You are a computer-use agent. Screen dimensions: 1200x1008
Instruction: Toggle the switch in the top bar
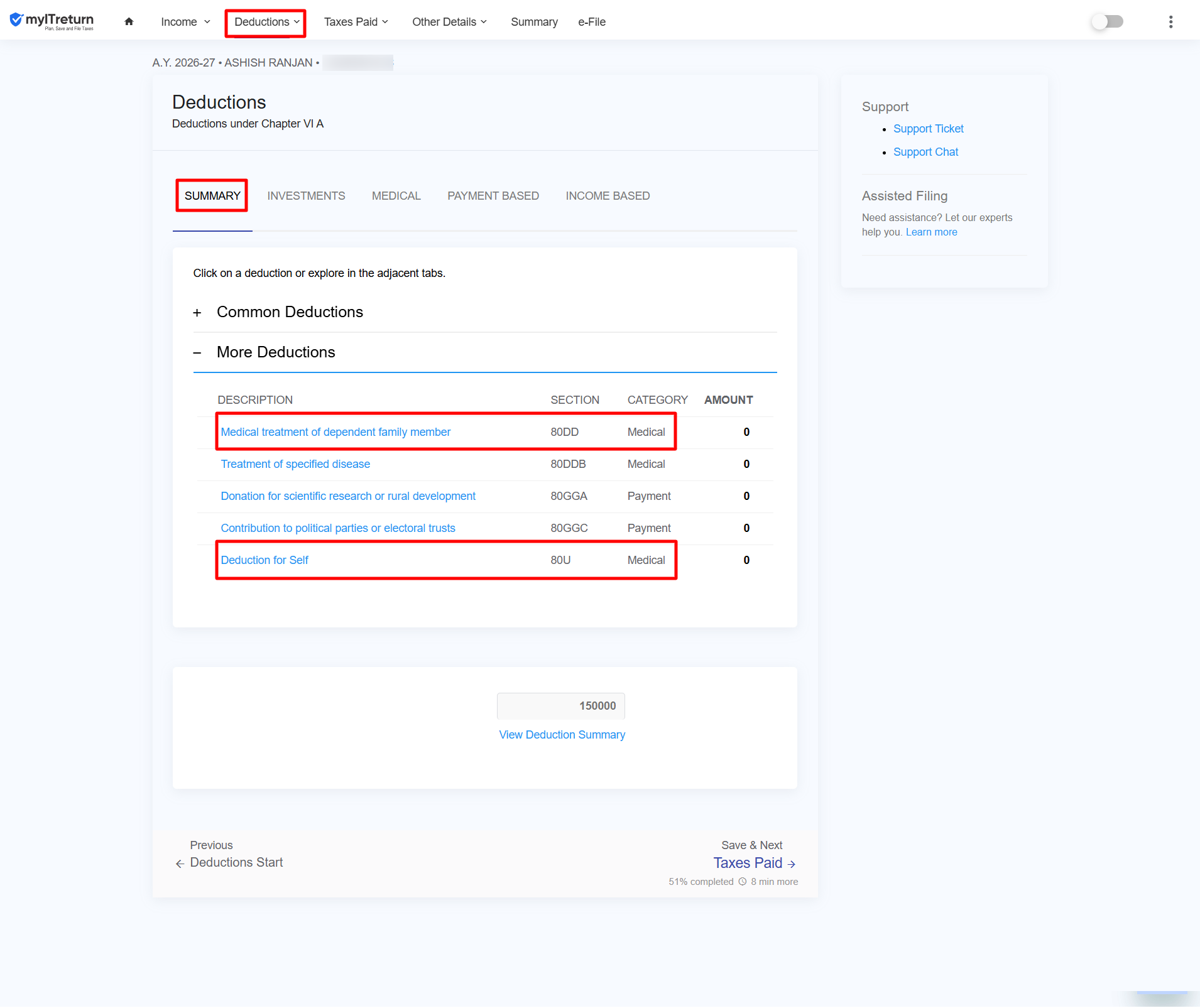click(x=1108, y=22)
